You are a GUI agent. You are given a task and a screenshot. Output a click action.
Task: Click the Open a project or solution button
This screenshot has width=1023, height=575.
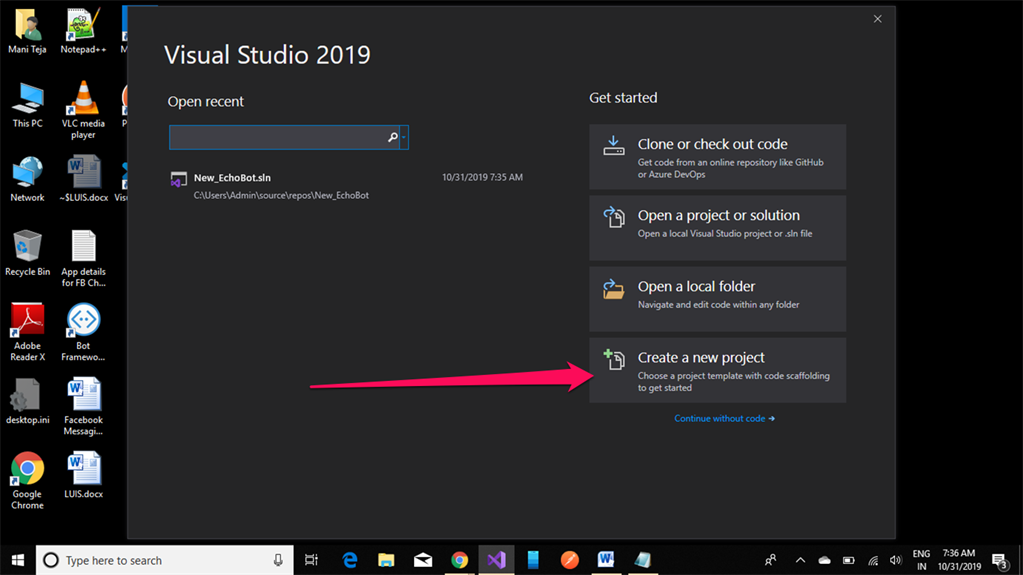tap(717, 228)
